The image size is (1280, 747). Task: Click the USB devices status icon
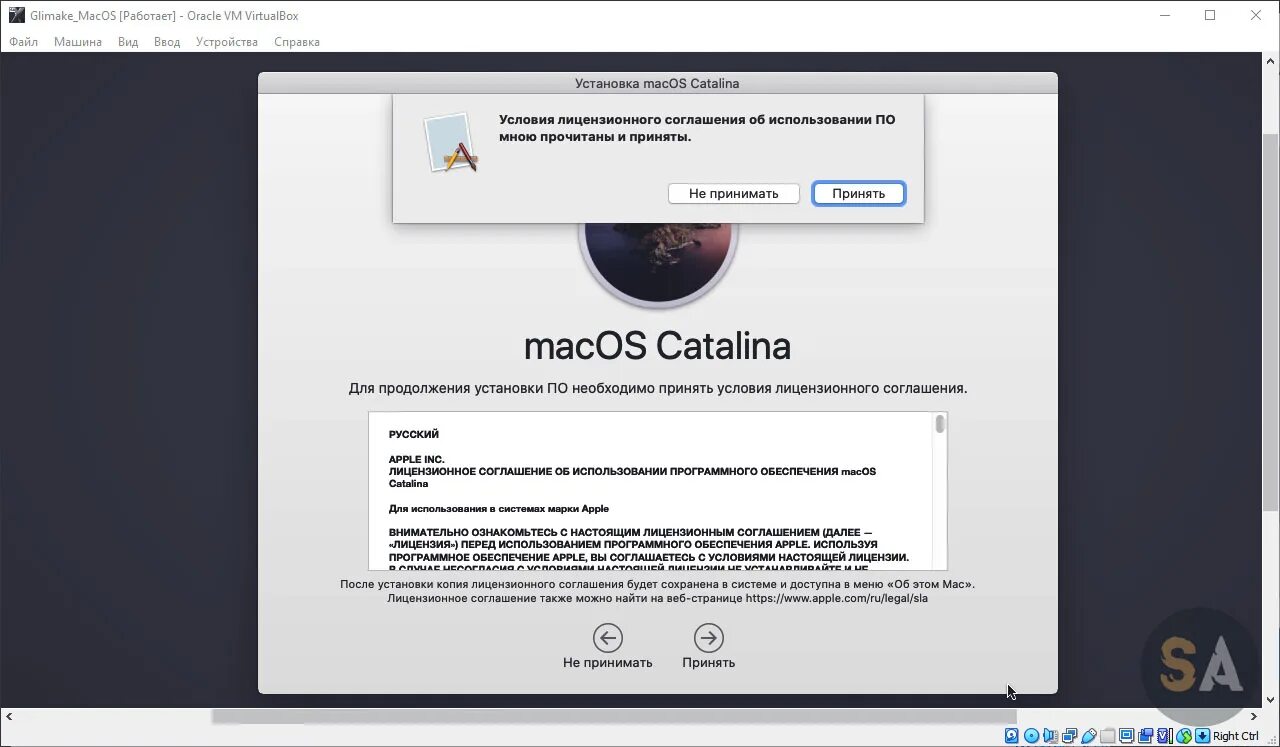(x=1089, y=736)
